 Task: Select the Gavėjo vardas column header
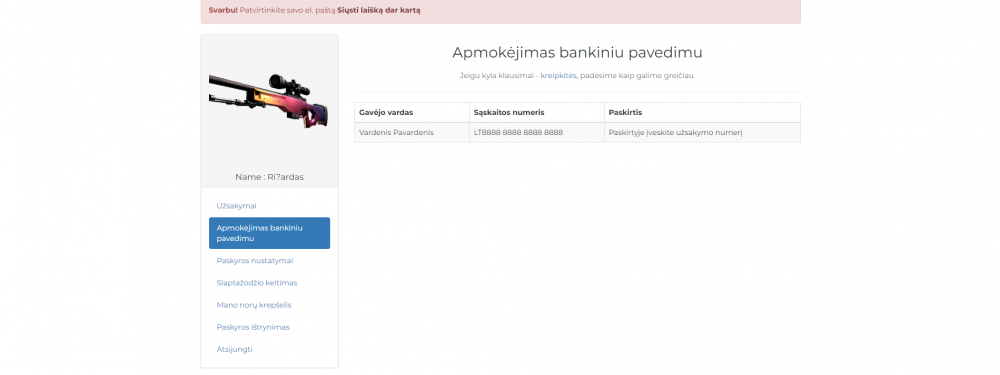coord(412,112)
